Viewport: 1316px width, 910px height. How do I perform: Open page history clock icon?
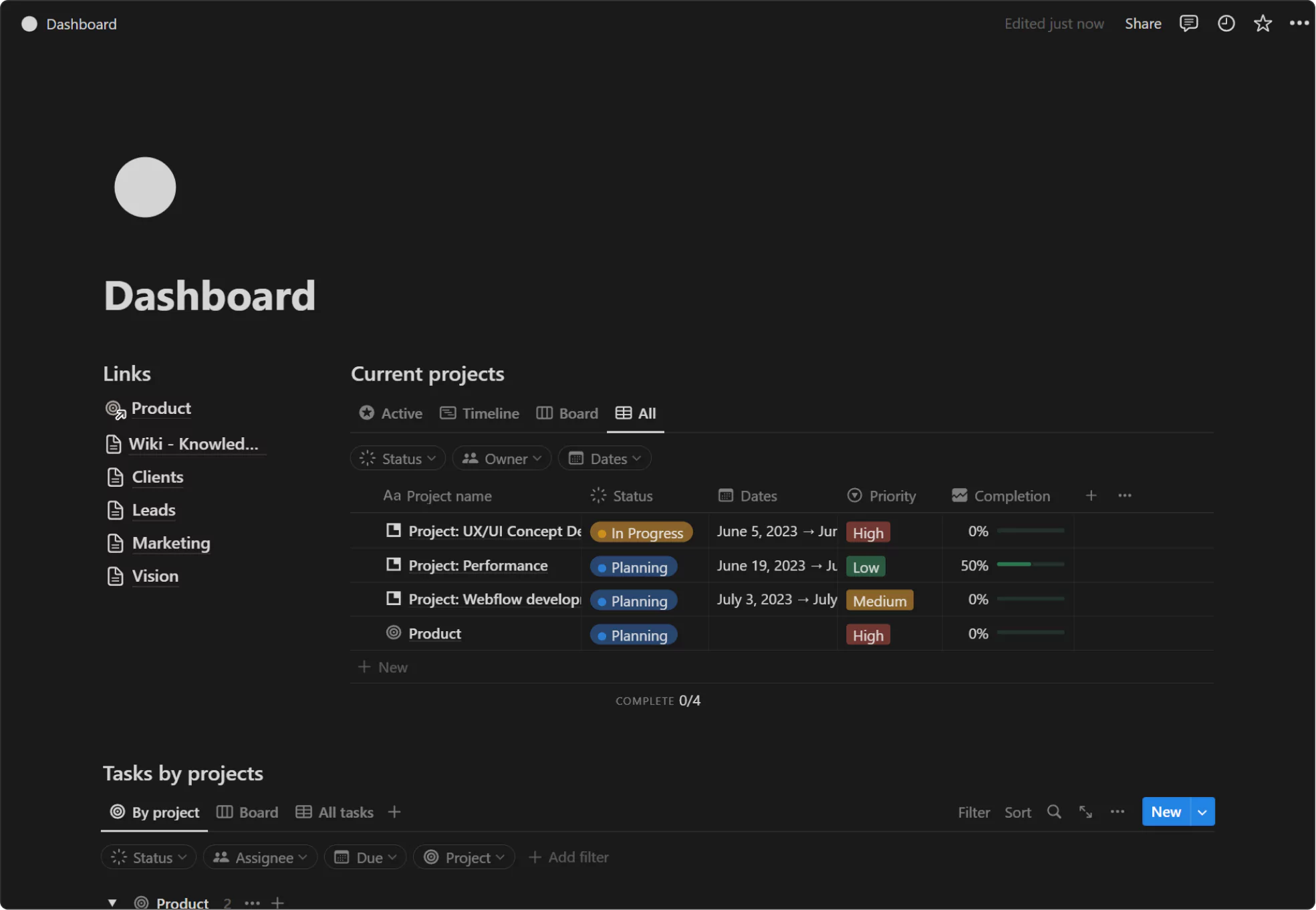pyautogui.click(x=1226, y=24)
